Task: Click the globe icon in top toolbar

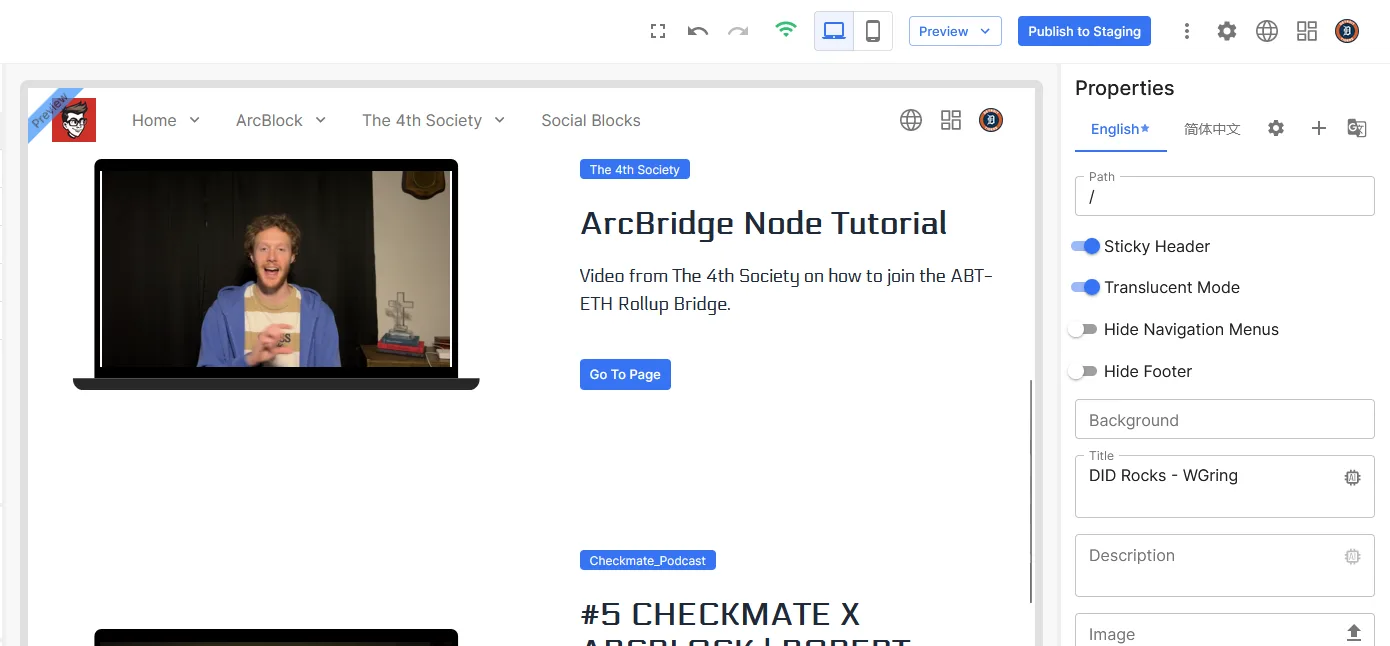Action: tap(1267, 31)
